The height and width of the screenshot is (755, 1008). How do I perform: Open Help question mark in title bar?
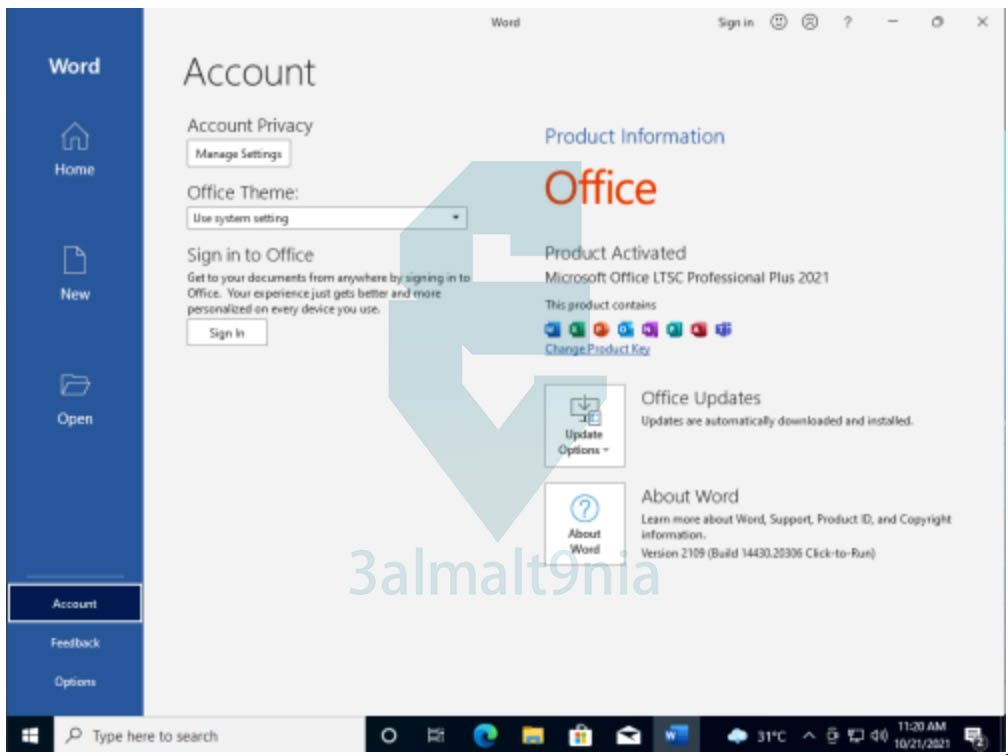tap(847, 23)
